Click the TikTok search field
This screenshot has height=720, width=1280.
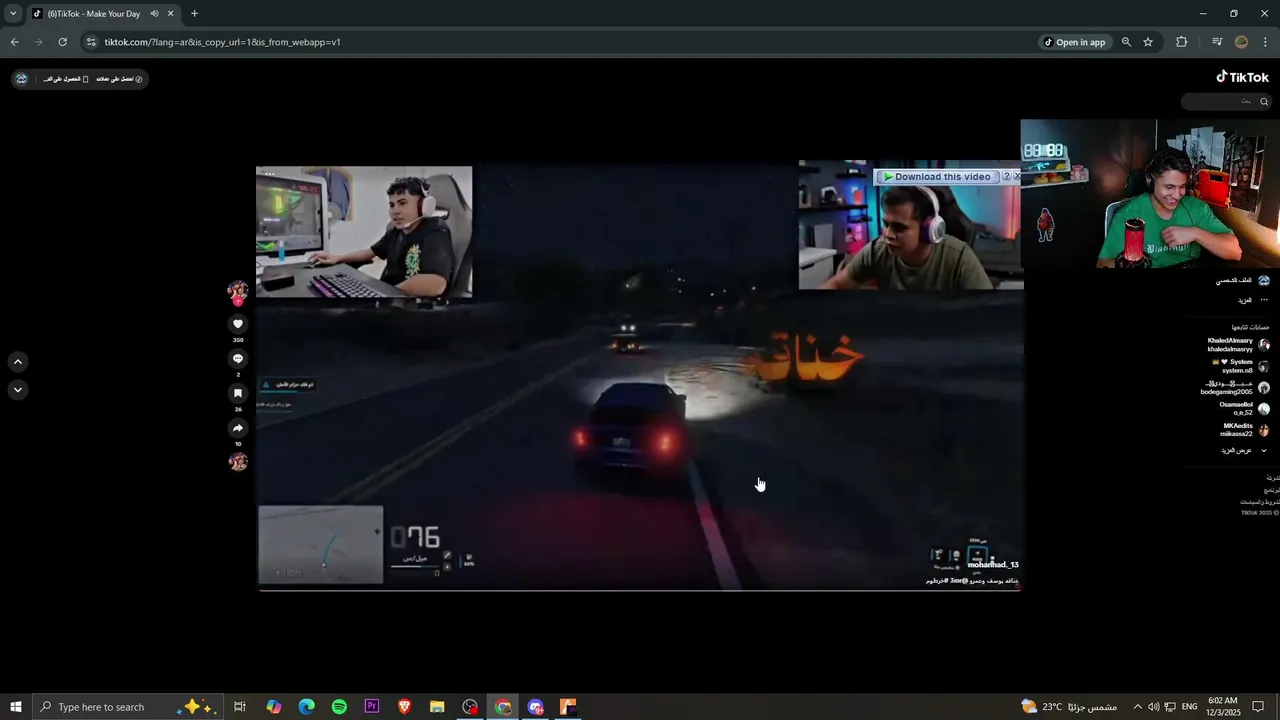click(1226, 102)
